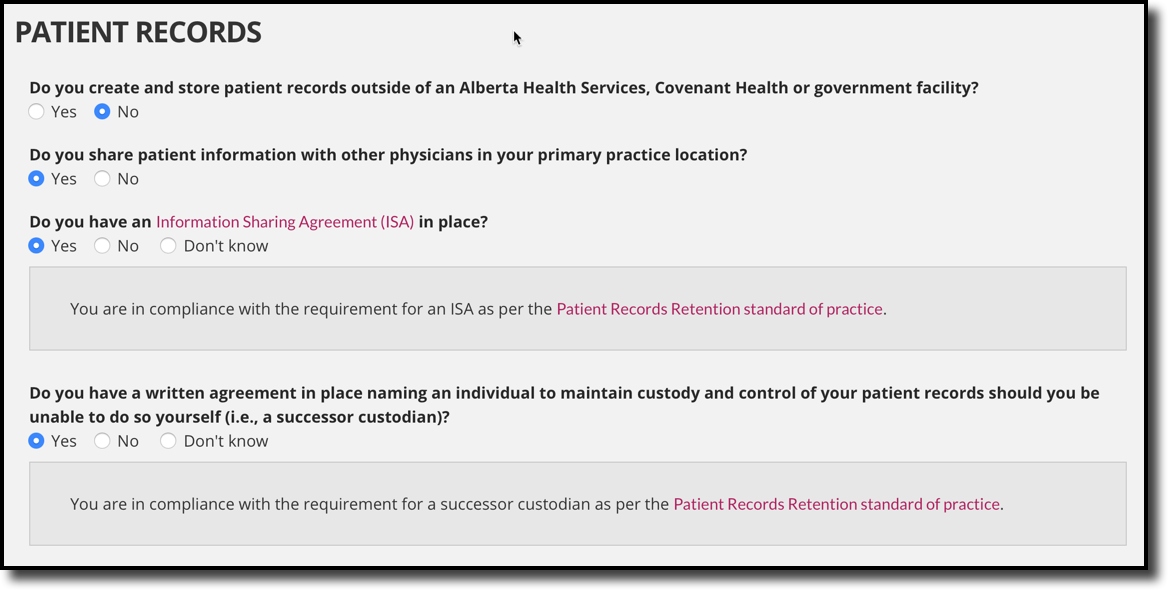Open Patient Records Retention link in ISA notice
Image resolution: width=1168 pixels, height=590 pixels.
coord(718,309)
